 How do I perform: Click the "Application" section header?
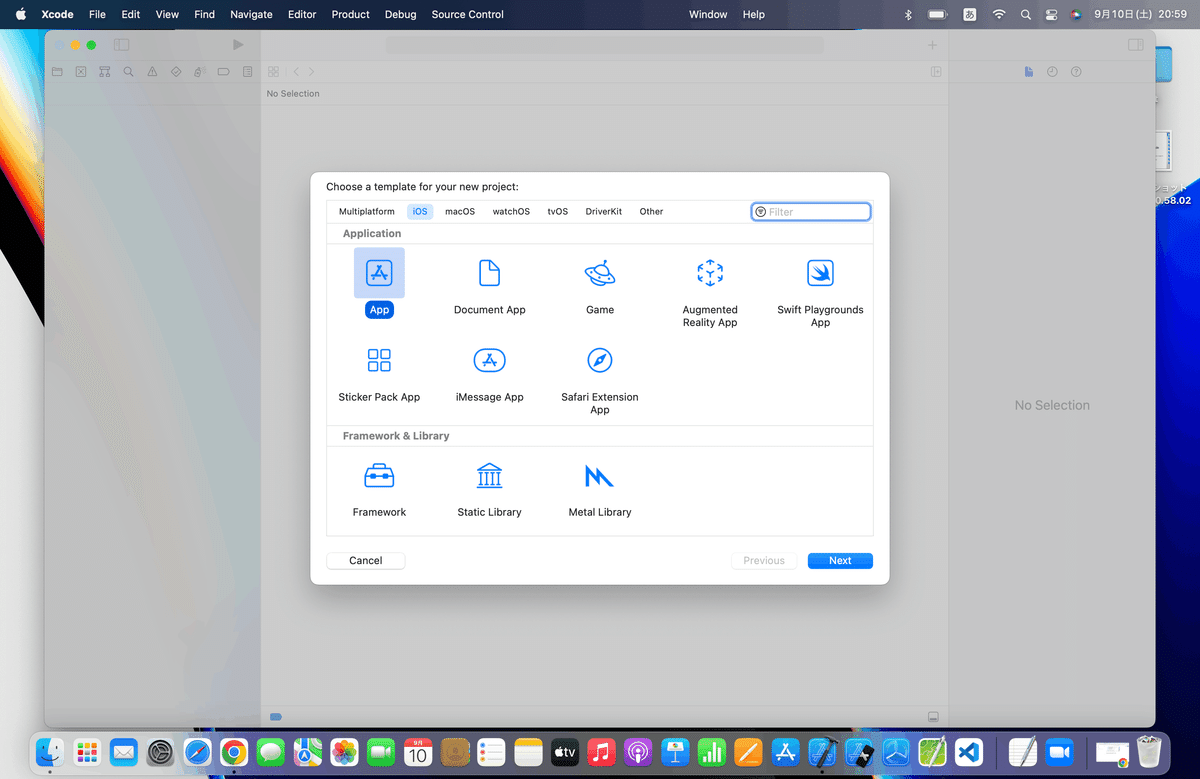tap(372, 233)
